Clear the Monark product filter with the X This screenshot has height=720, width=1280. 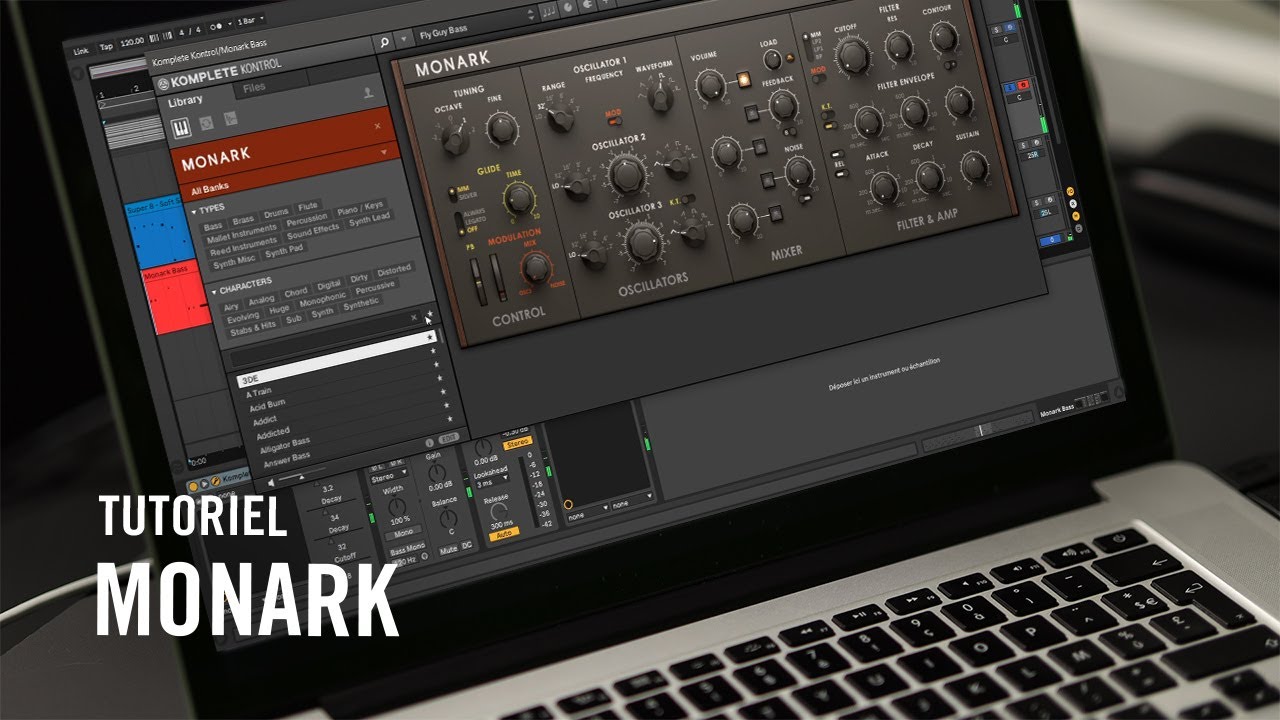[x=377, y=126]
